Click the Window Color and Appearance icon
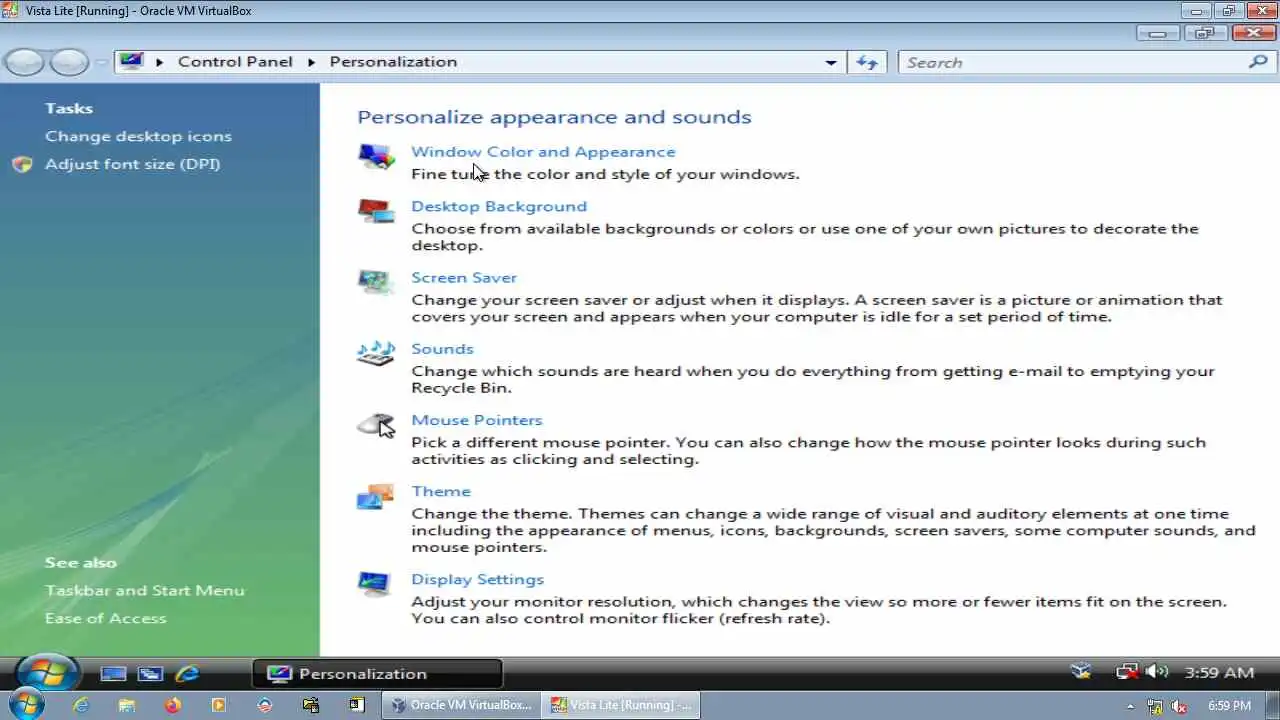The width and height of the screenshot is (1280, 720). (x=376, y=157)
